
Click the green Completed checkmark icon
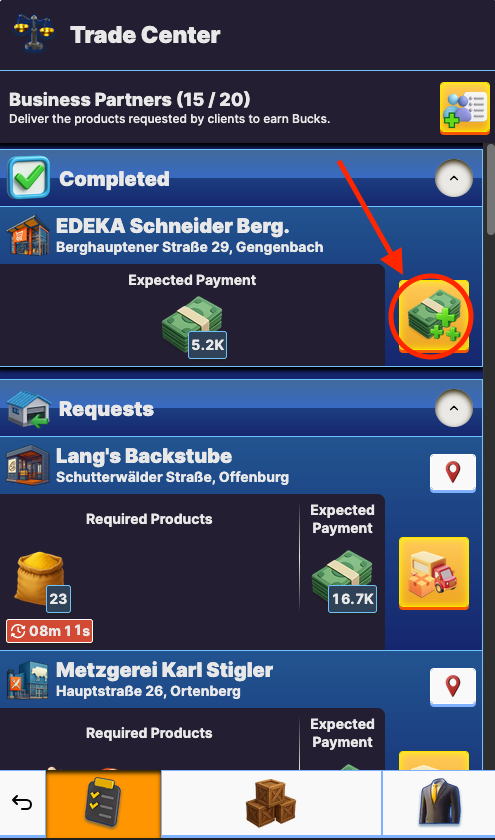(28, 177)
